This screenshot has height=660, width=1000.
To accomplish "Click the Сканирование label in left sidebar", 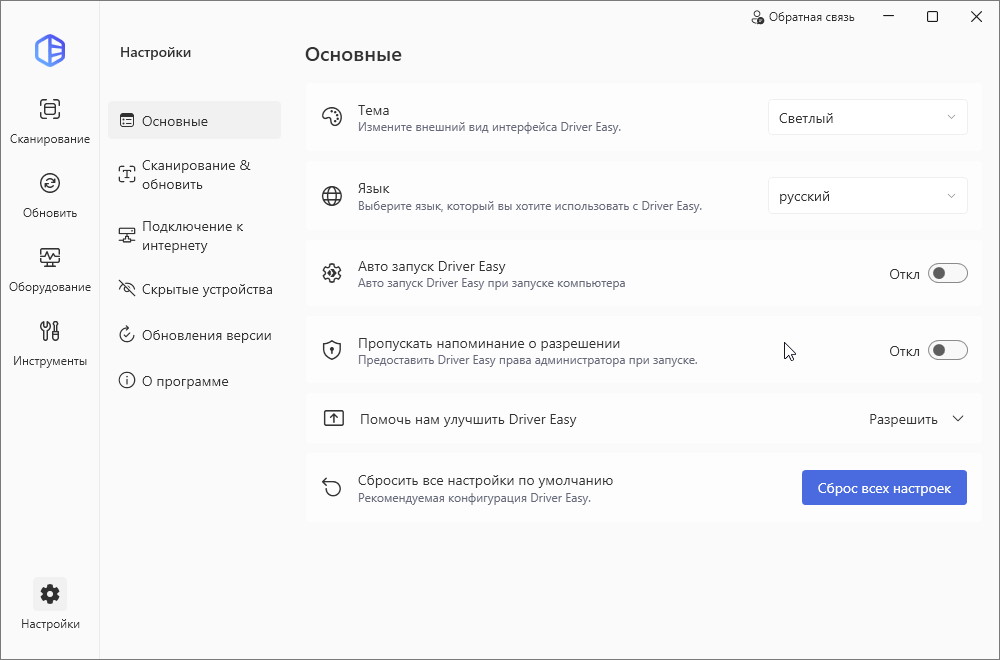I will click(50, 139).
